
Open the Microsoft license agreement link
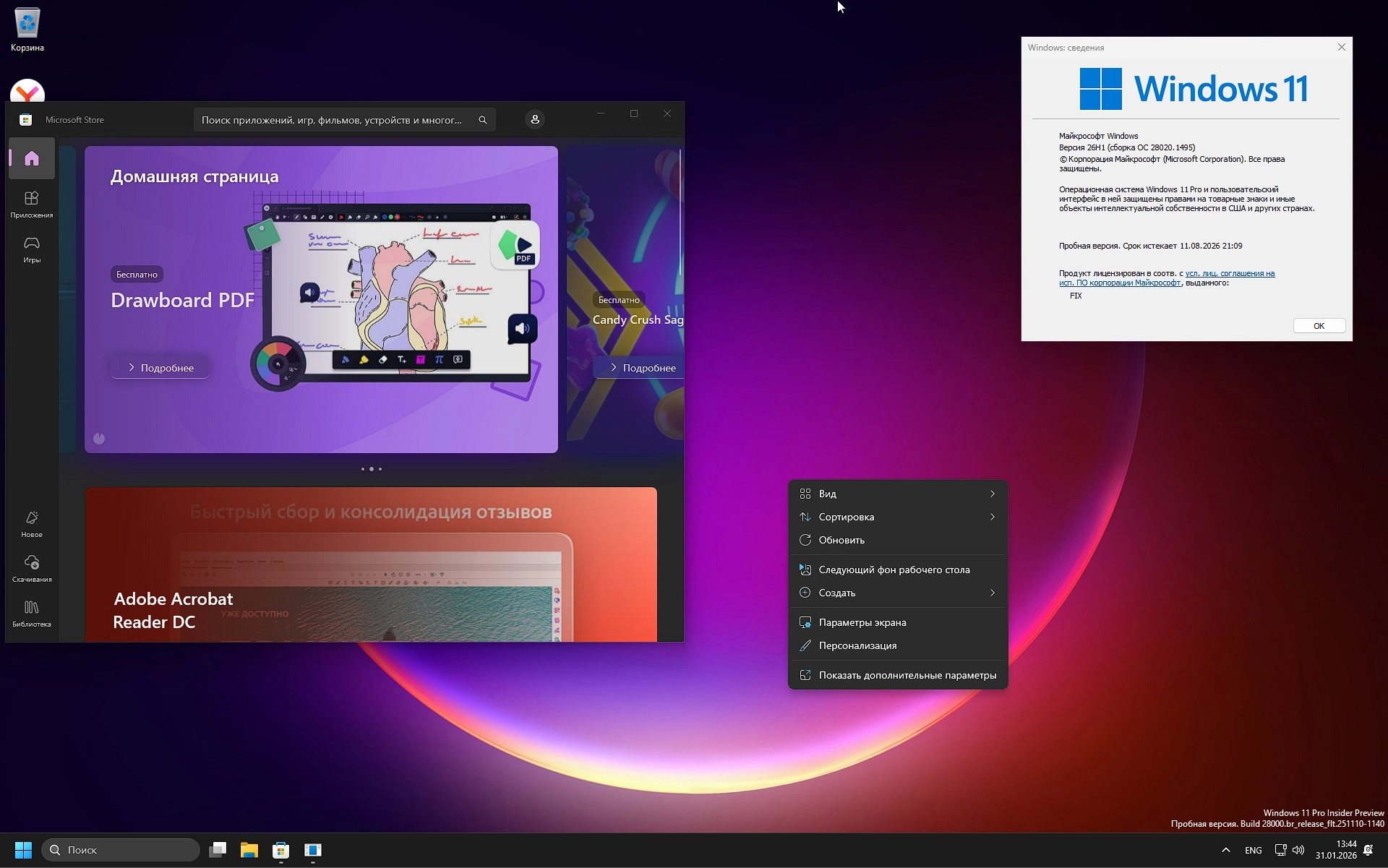[x=1229, y=273]
